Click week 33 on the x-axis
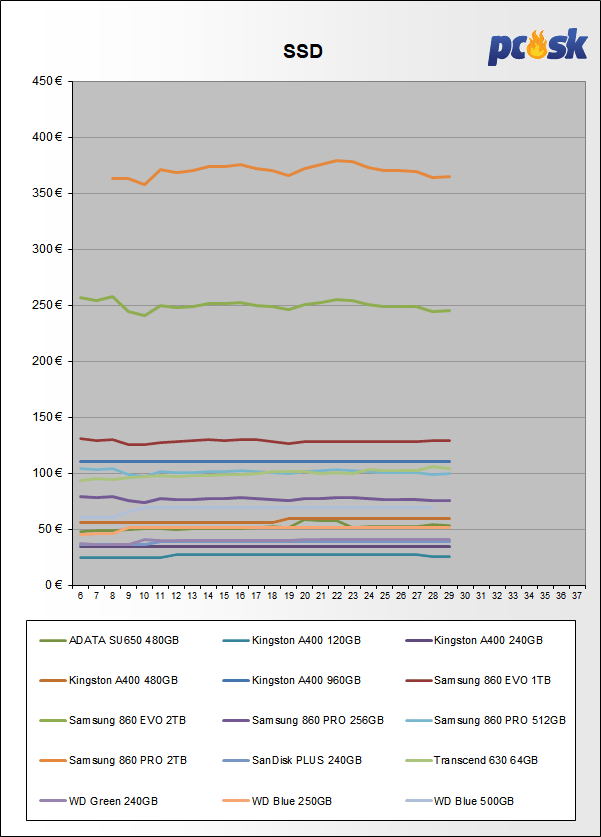Screen dimensions: 601x837 (x=513, y=596)
